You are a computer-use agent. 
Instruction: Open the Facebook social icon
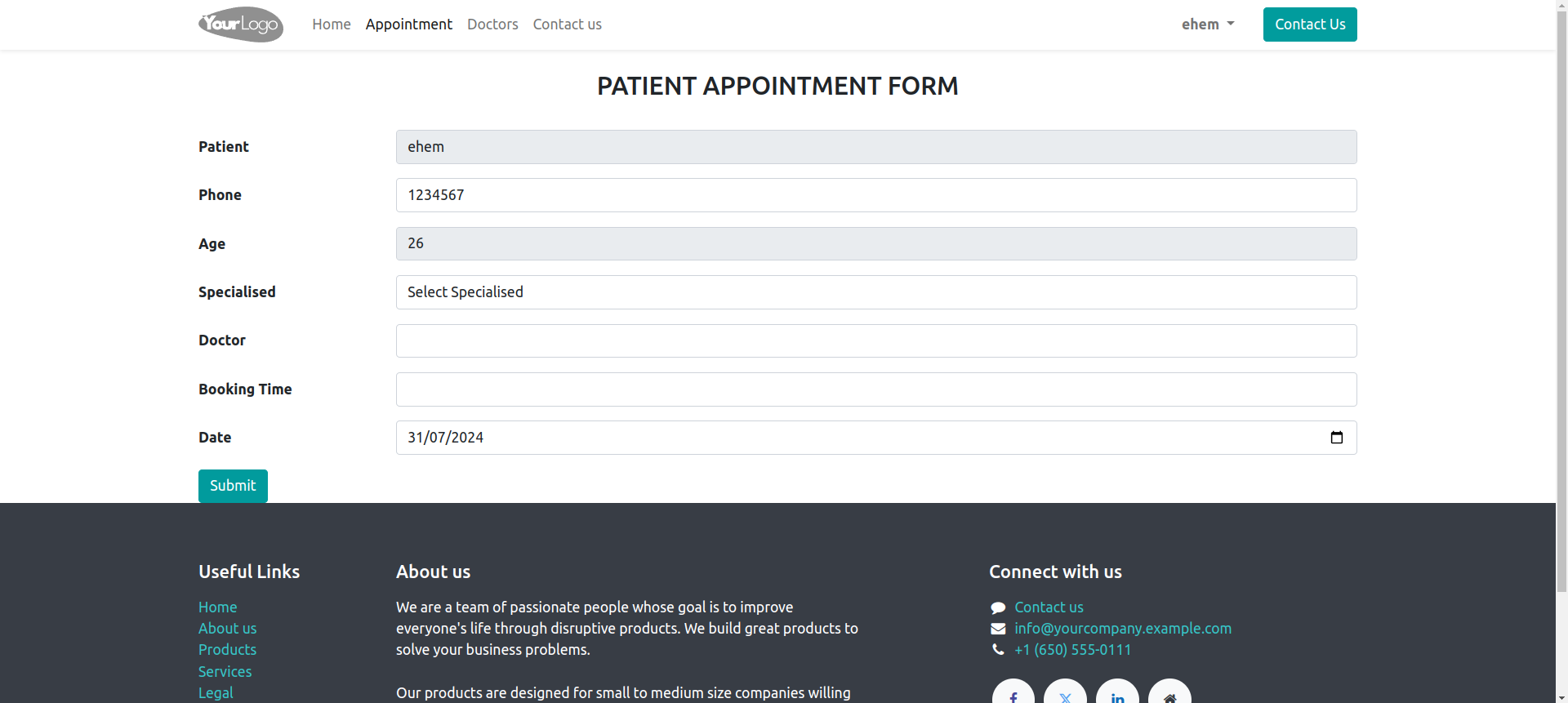point(1013,694)
